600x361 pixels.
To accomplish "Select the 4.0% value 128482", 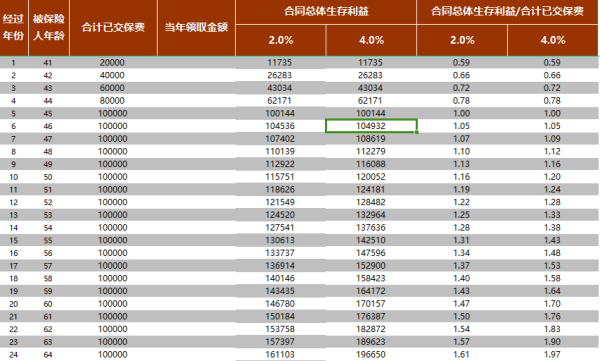I will pos(371,202).
